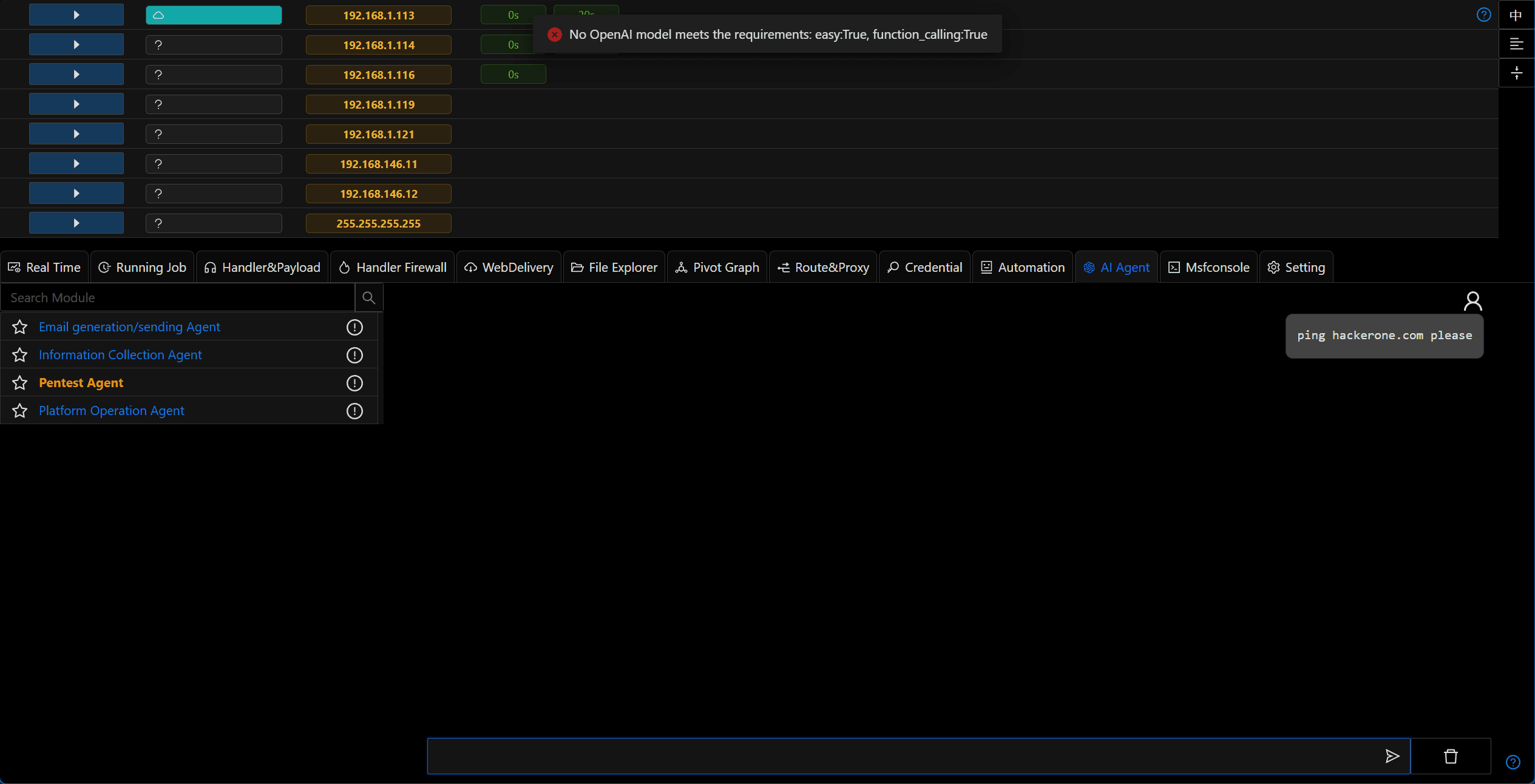Click the help question icon at top right
This screenshot has width=1535, height=784.
coord(1483,15)
